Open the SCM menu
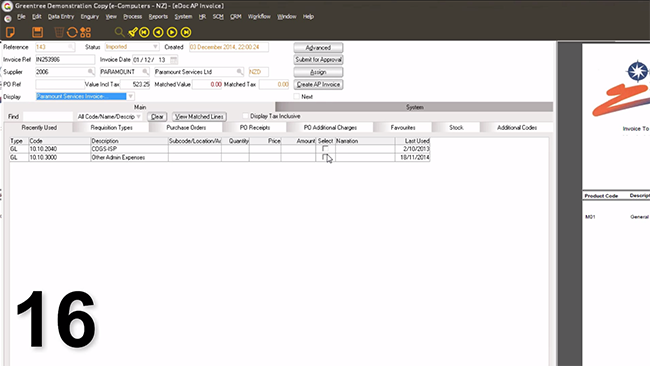 (x=218, y=17)
